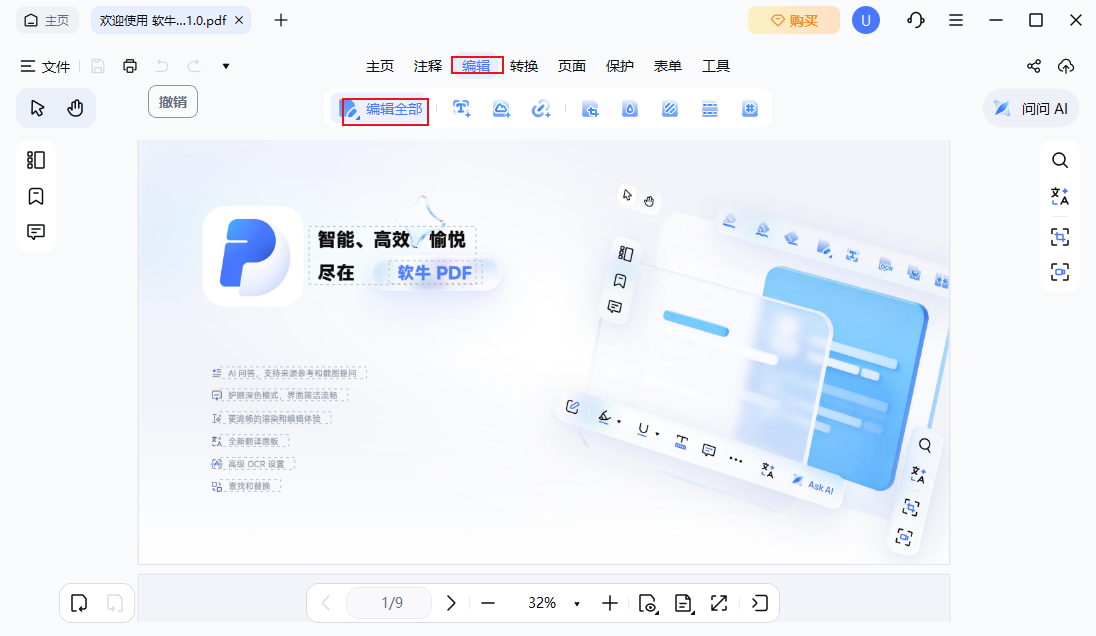Switch to the 表单 tab
The image size is (1096, 636).
click(668, 66)
